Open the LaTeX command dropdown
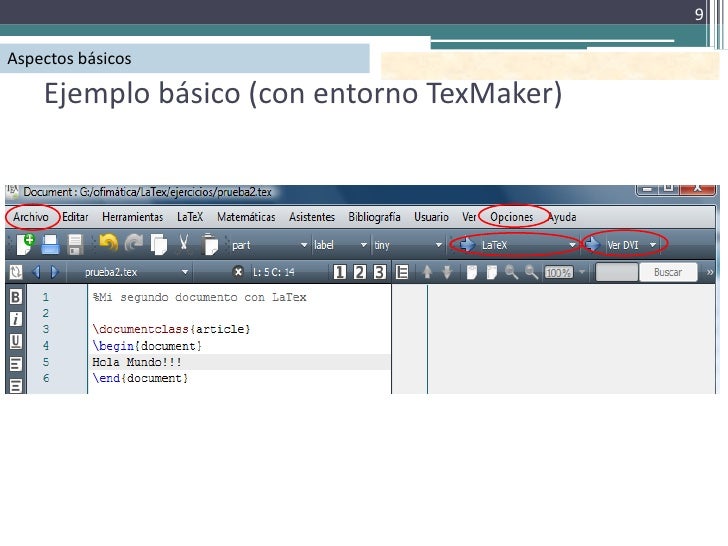728x546 pixels. pos(572,245)
